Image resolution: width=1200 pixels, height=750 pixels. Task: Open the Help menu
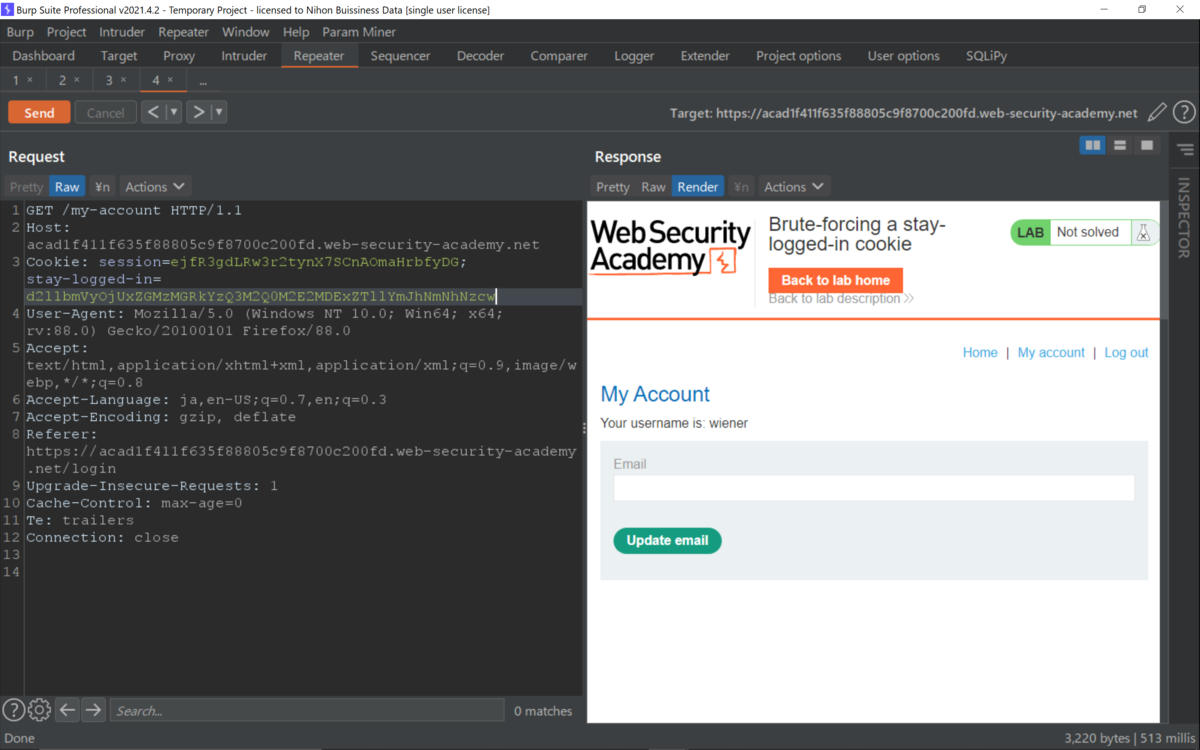coord(296,32)
